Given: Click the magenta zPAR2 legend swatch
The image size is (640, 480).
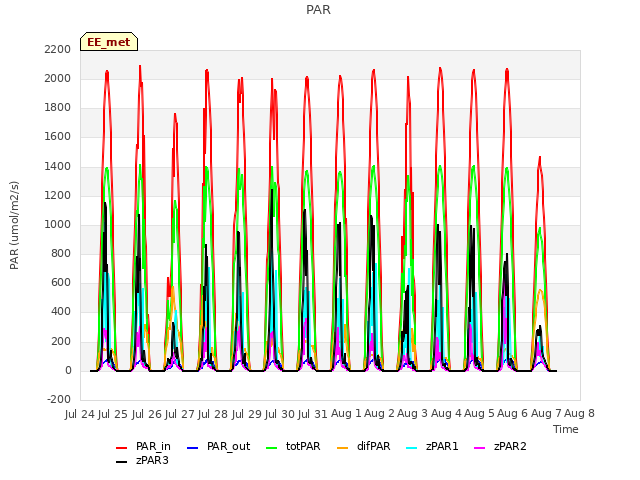Looking at the screenshot, I should [x=480, y=448].
